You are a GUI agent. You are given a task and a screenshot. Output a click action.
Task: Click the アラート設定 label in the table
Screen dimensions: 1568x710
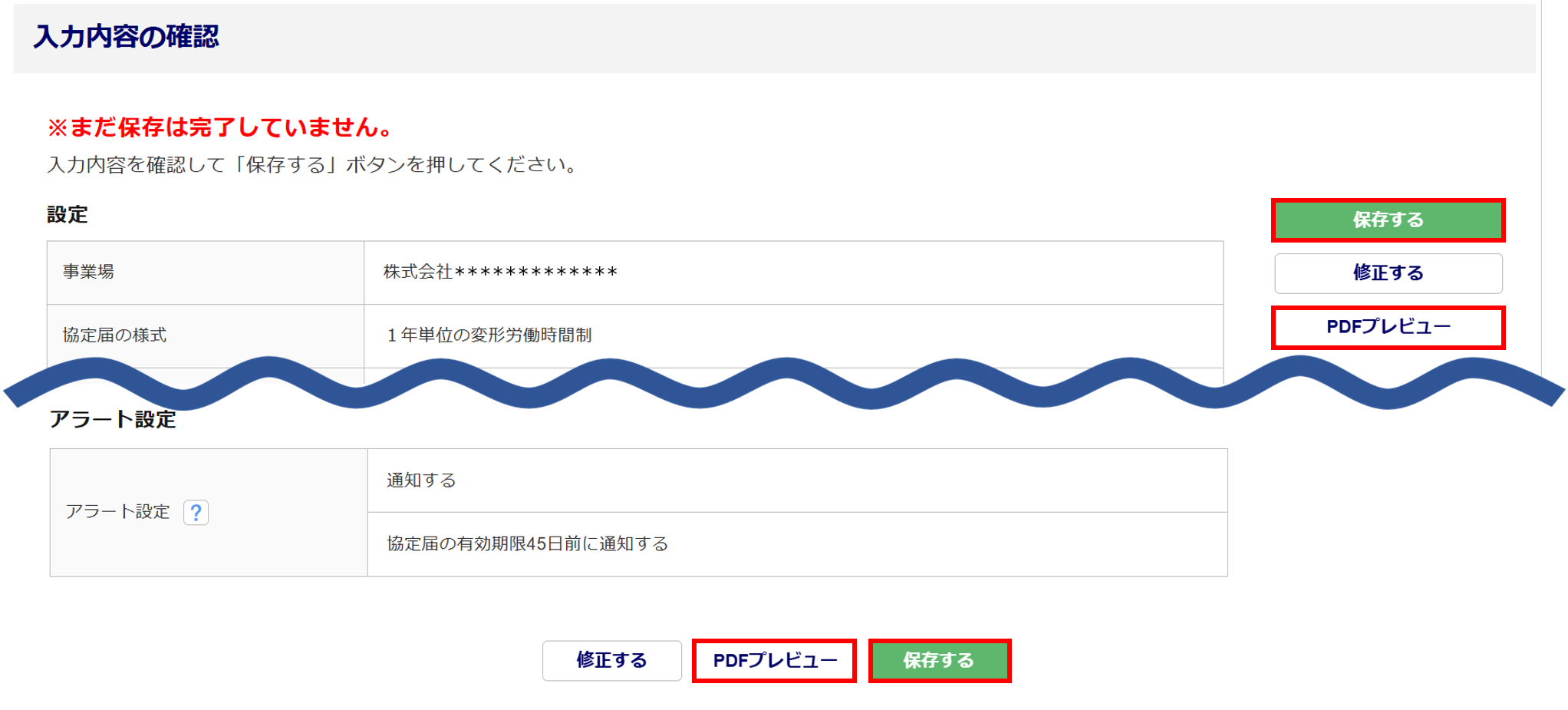(117, 512)
